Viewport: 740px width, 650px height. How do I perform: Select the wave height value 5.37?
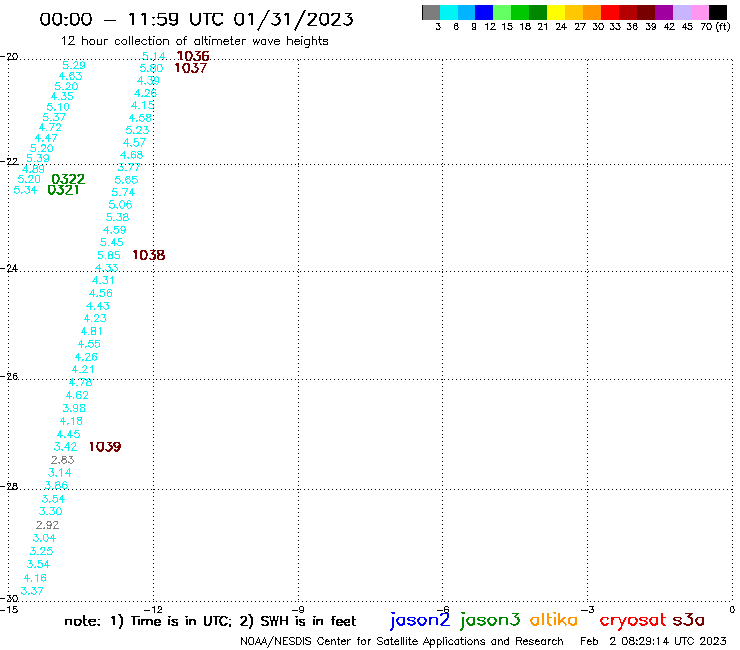tap(54, 118)
